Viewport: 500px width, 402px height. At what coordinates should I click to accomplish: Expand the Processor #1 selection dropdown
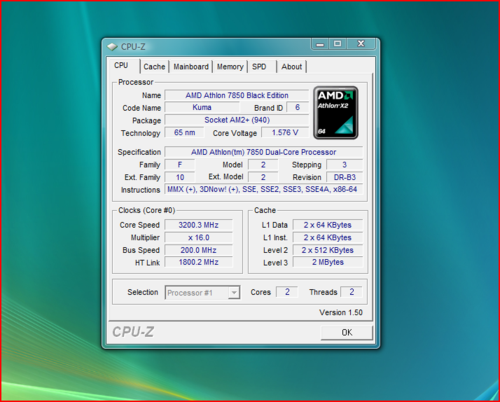coord(234,293)
